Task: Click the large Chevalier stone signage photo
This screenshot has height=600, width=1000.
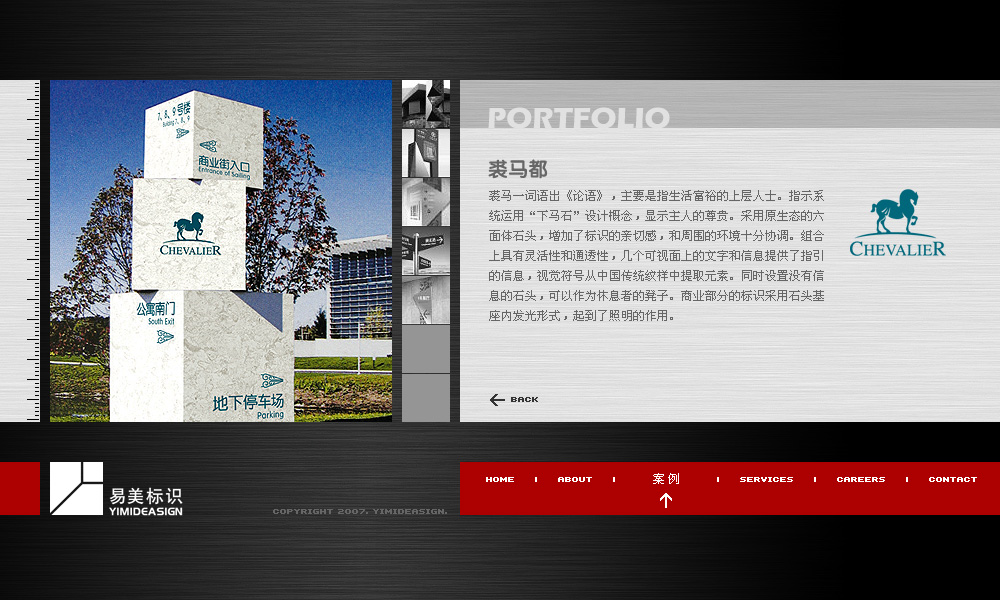Action: pos(221,251)
